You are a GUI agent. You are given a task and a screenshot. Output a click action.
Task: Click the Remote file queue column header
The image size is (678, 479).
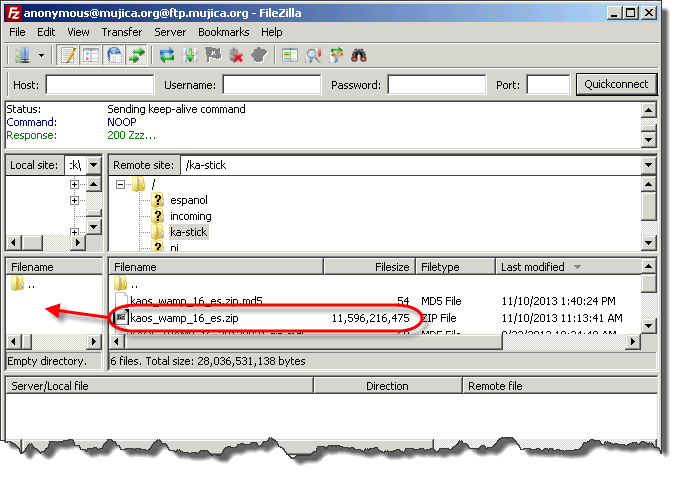point(560,386)
